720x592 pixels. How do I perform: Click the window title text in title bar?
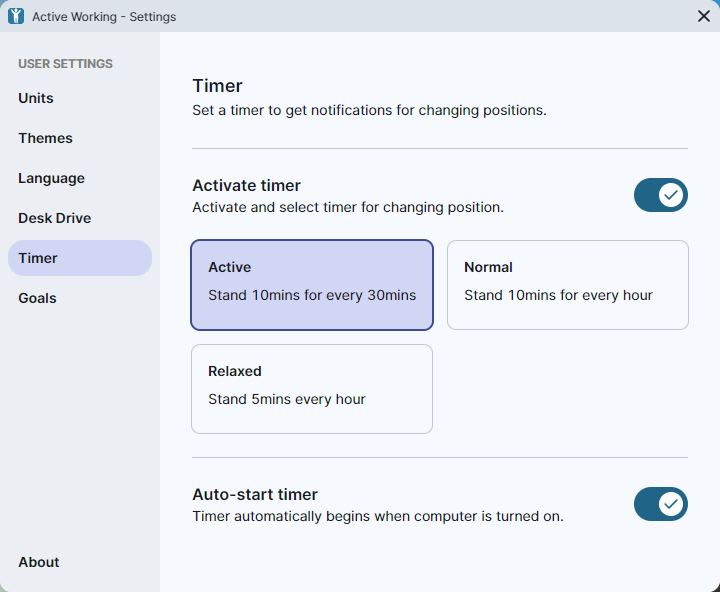(104, 16)
